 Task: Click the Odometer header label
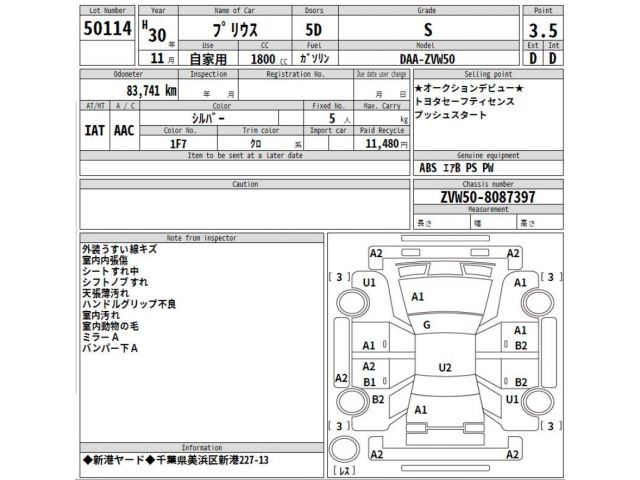tap(128, 74)
